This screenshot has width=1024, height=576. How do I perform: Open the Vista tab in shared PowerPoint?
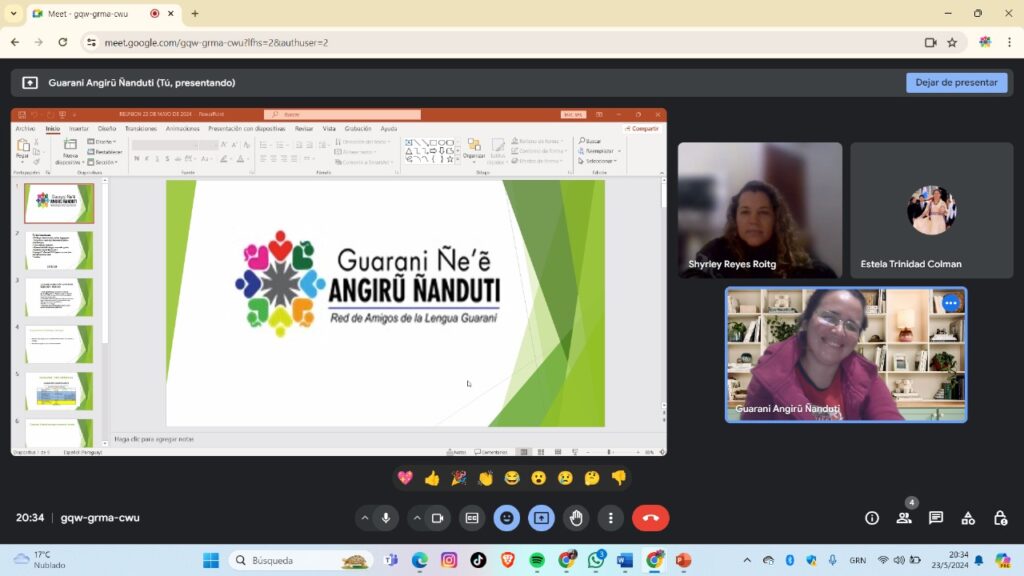pyautogui.click(x=329, y=129)
